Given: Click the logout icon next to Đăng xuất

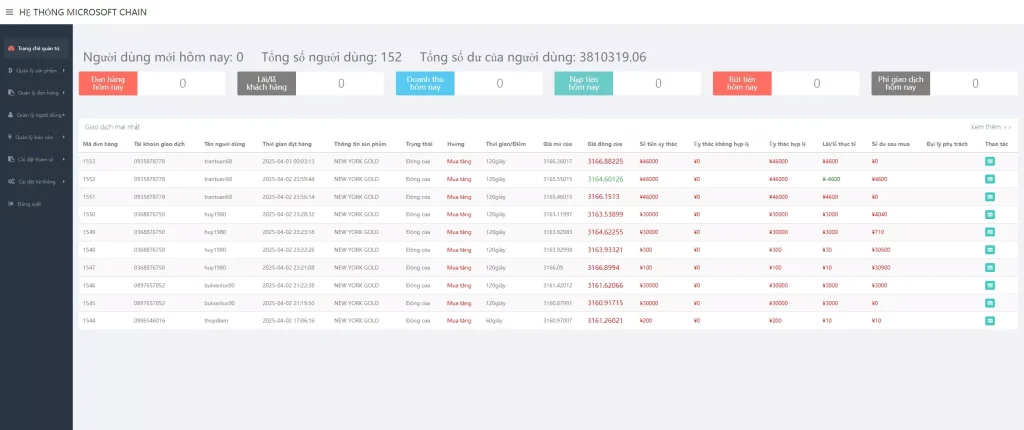Looking at the screenshot, I should coord(10,204).
